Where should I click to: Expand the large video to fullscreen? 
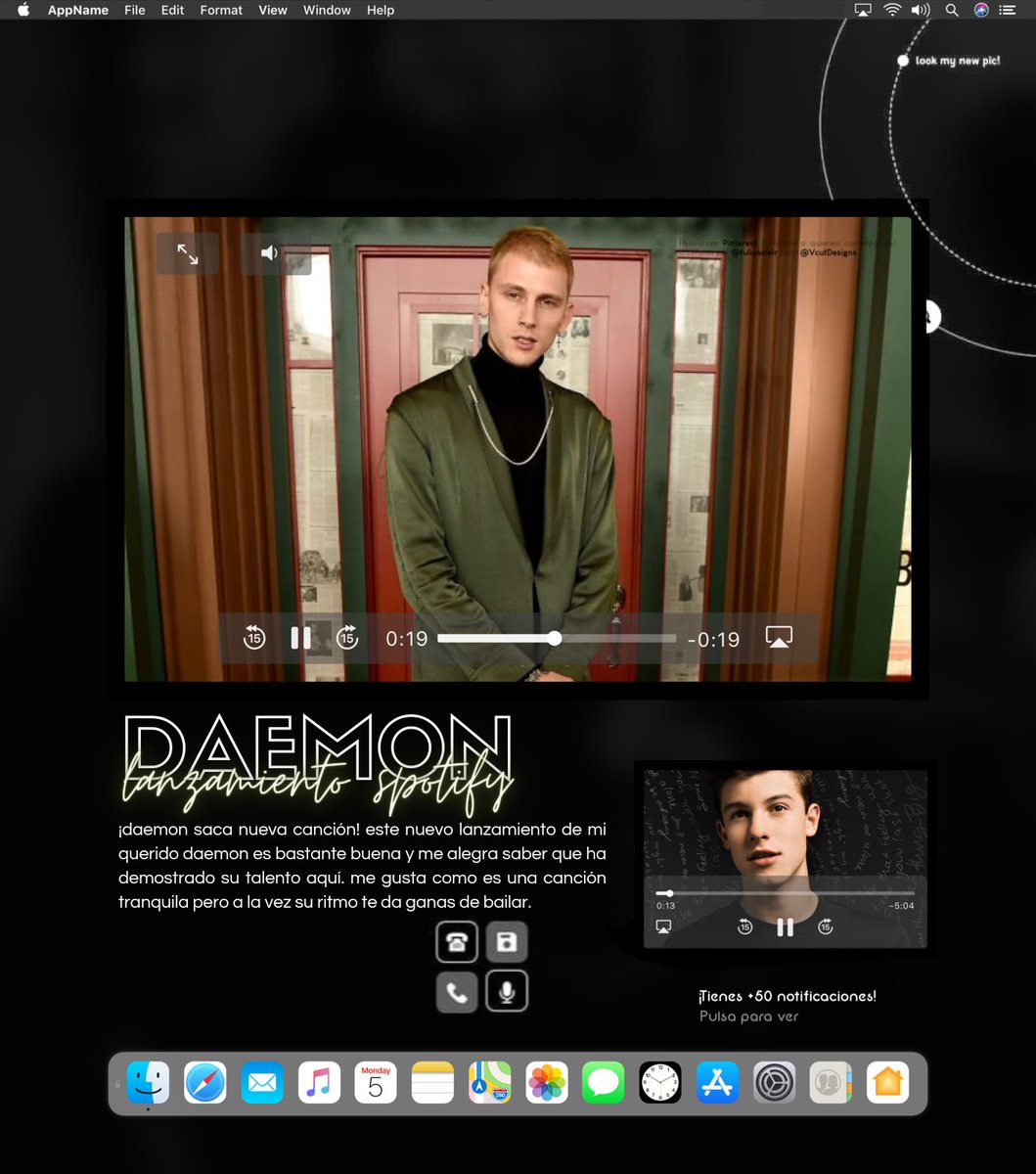(187, 254)
